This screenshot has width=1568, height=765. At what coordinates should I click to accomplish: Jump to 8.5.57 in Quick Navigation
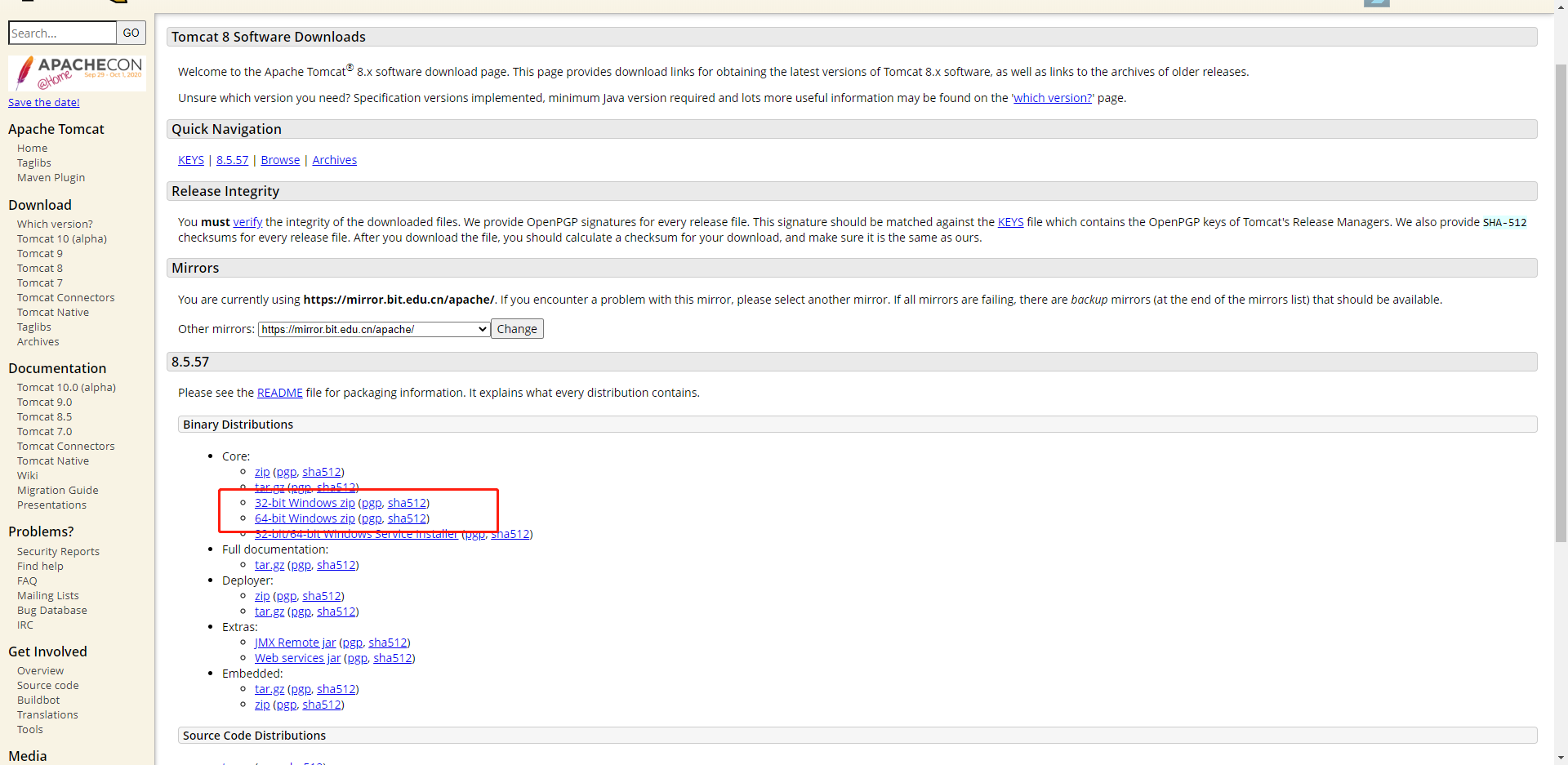(x=232, y=160)
